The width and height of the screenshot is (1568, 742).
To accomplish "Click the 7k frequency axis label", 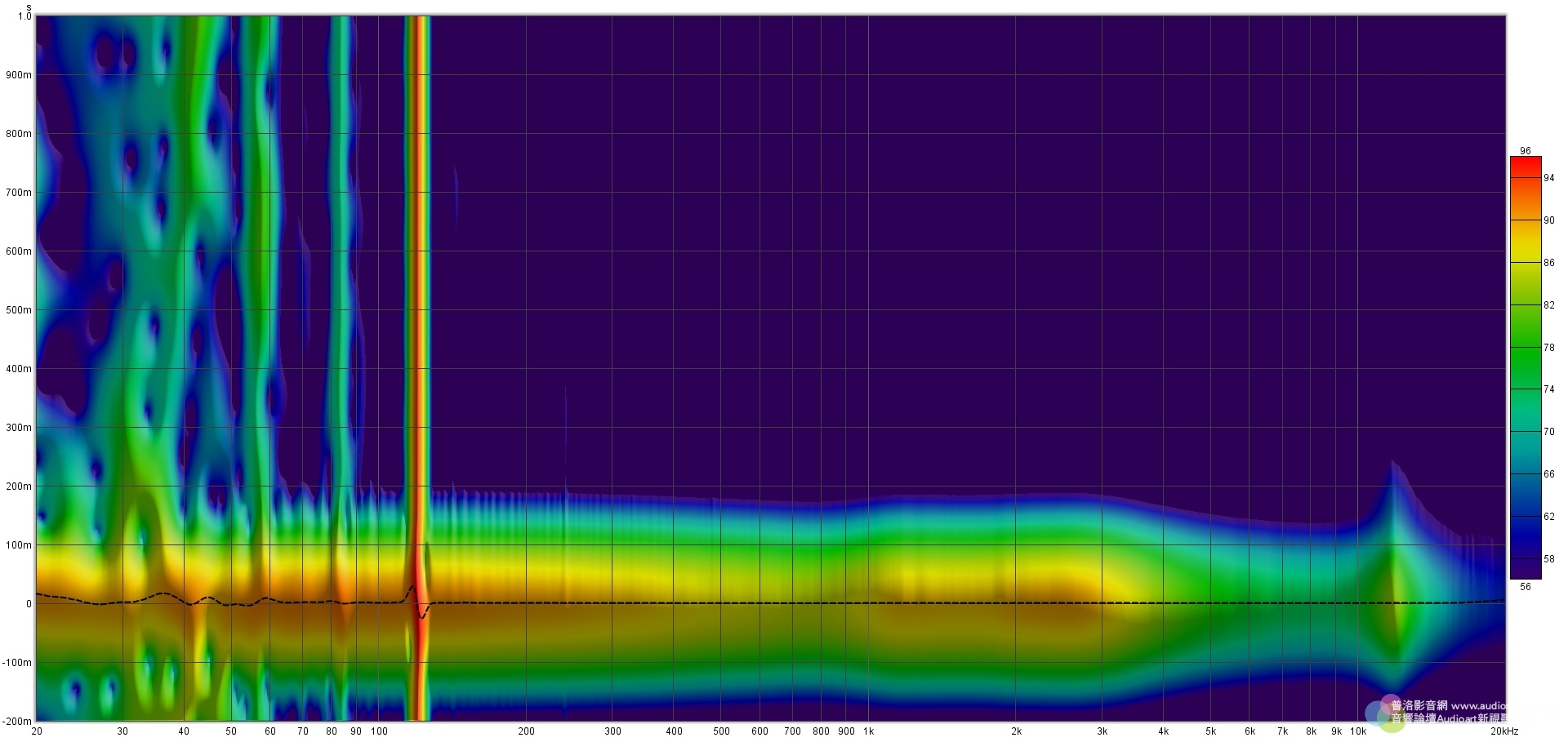I will coord(1282,731).
